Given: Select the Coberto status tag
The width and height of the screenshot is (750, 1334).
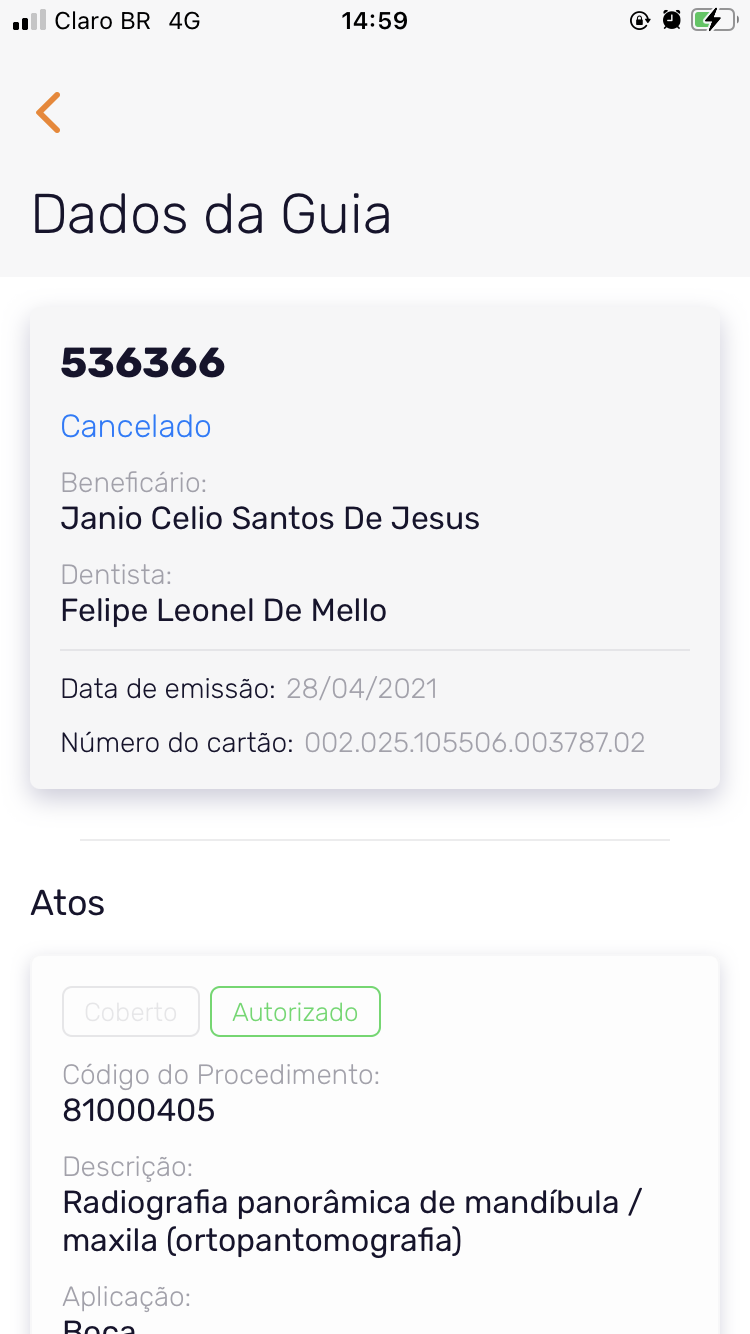Looking at the screenshot, I should [x=131, y=1012].
